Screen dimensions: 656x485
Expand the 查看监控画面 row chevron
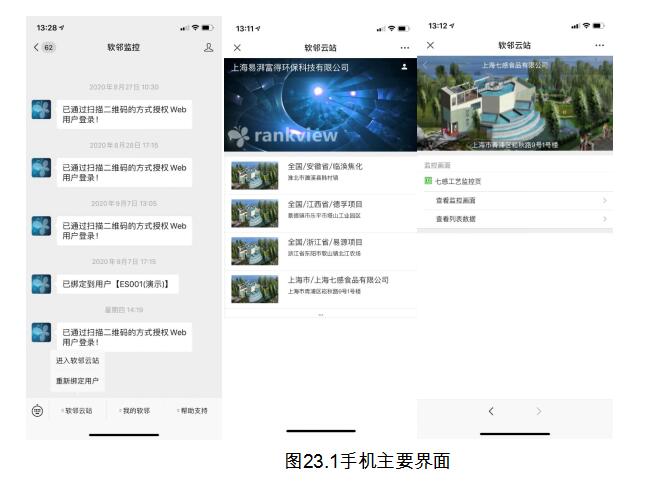[604, 200]
